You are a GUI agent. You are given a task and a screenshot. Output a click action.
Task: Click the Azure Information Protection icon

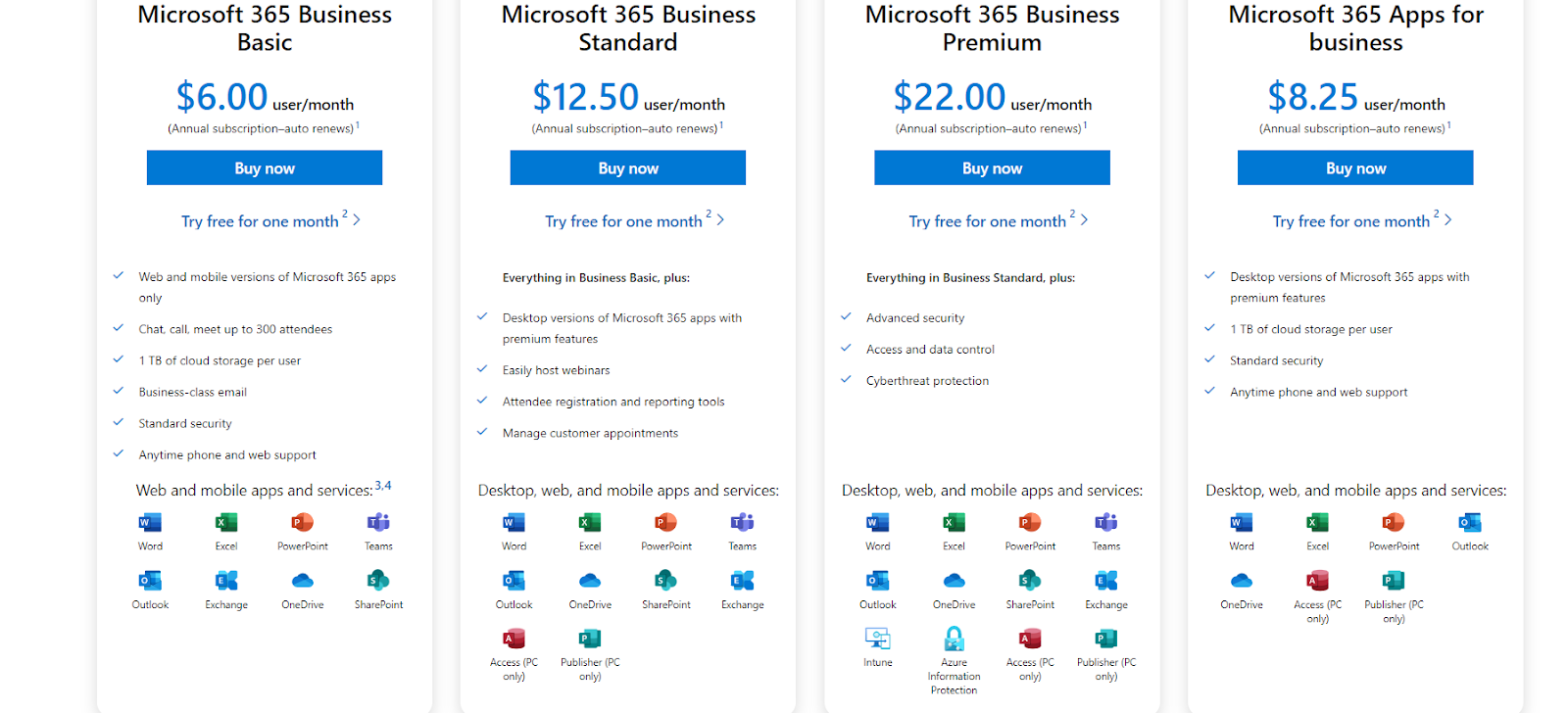coord(954,639)
